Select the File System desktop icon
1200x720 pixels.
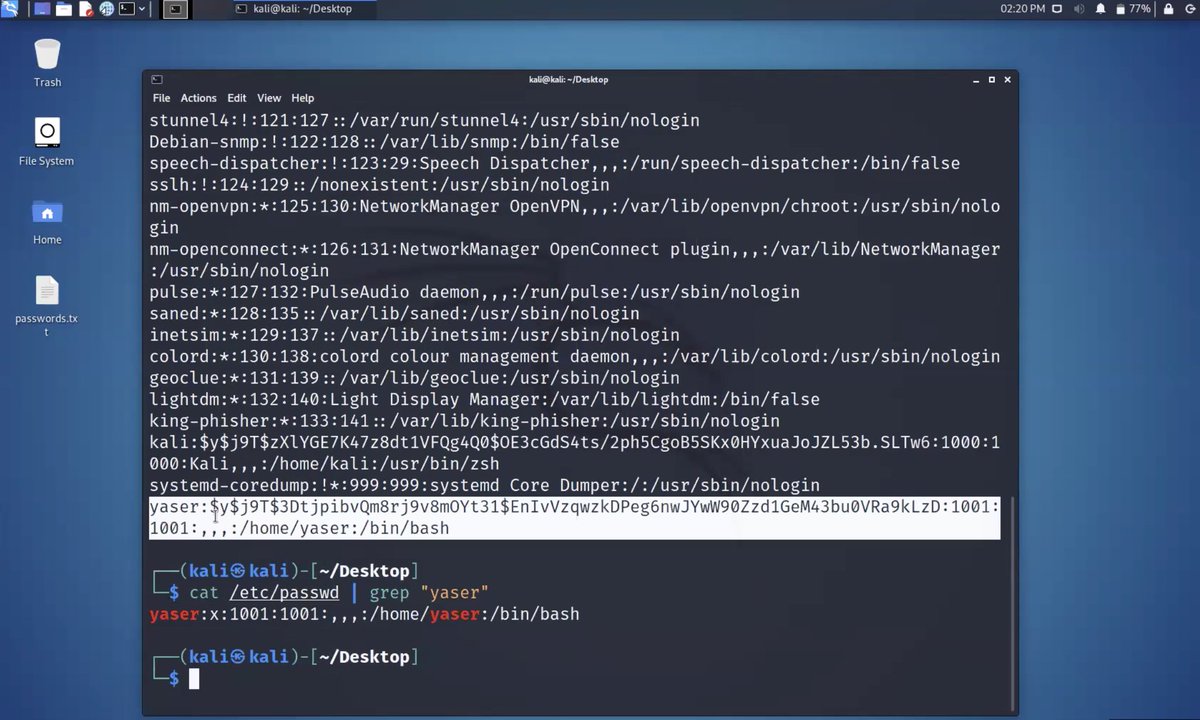click(47, 142)
